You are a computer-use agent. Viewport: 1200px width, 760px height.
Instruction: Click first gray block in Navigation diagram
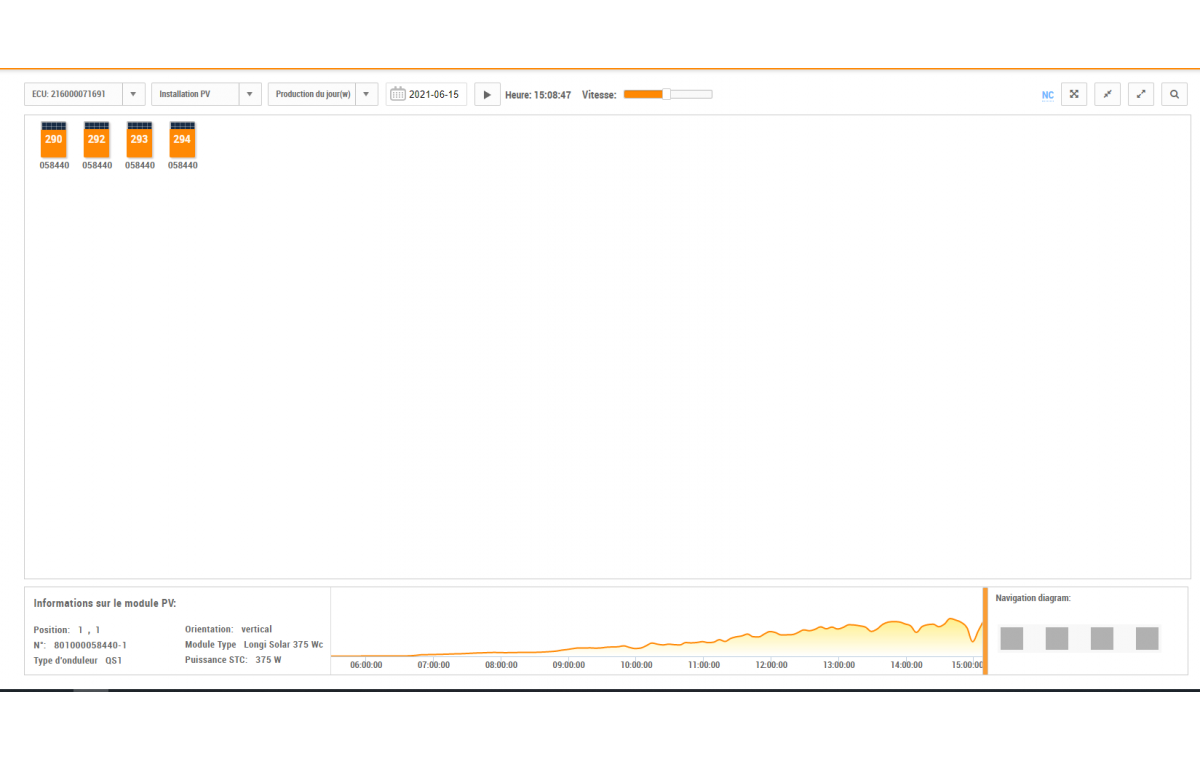(x=1012, y=638)
